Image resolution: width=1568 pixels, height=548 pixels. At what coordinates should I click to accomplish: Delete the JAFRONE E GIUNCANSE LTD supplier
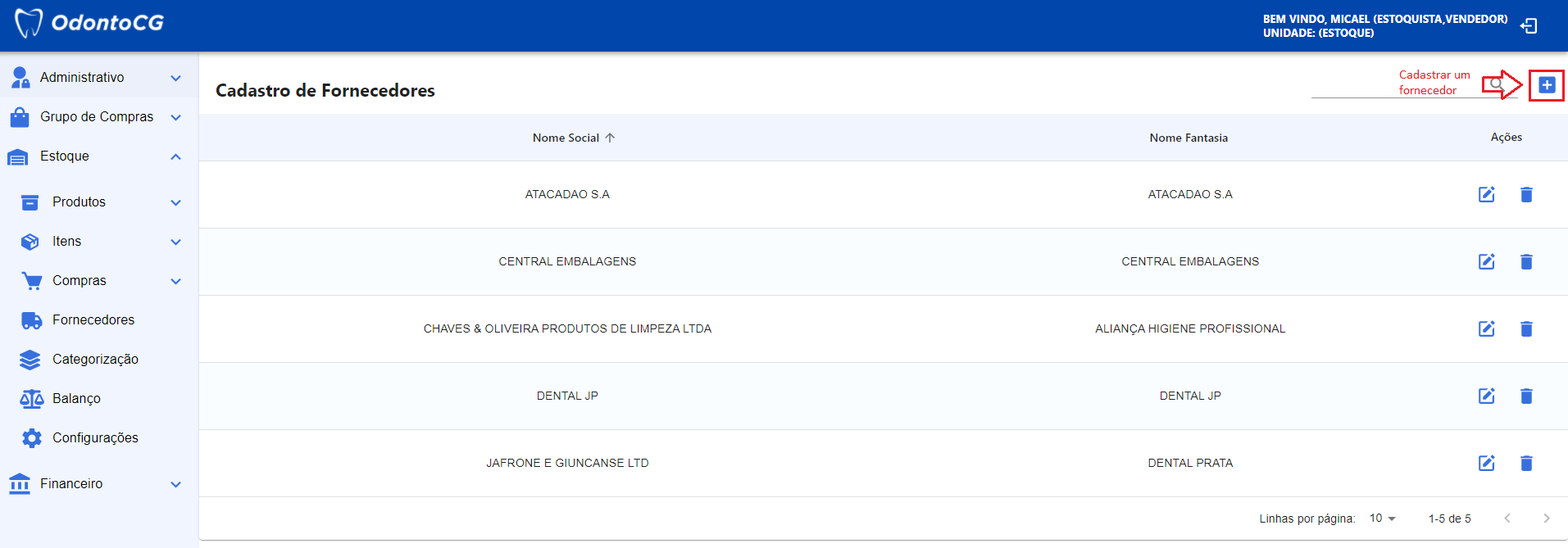pos(1525,463)
